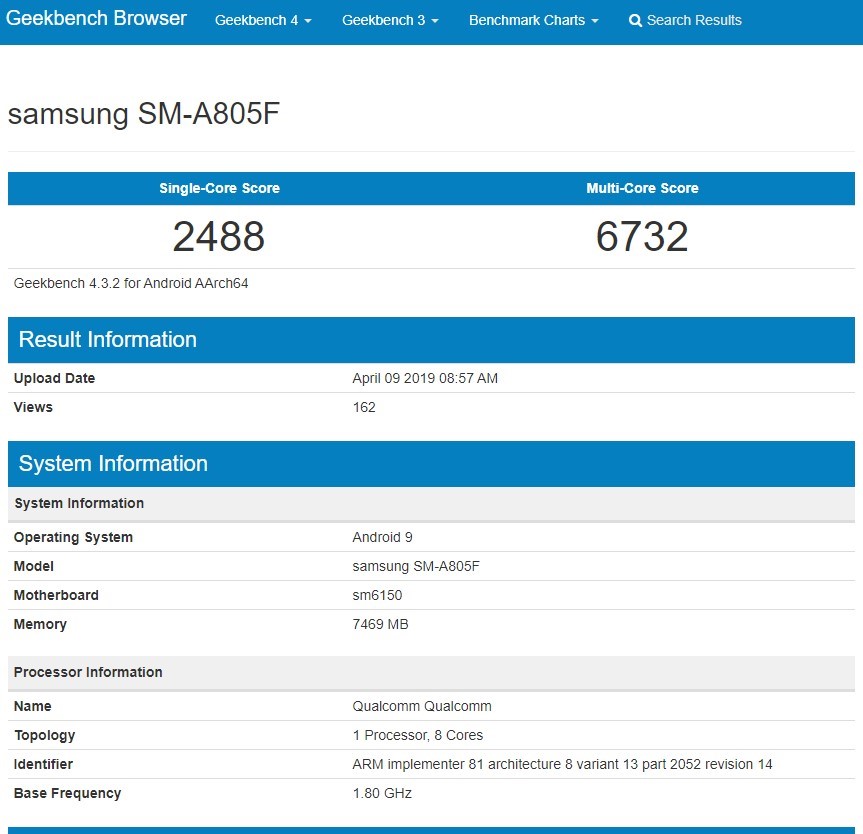Click the Result Information section header
The height and width of the screenshot is (834, 863).
(432, 340)
